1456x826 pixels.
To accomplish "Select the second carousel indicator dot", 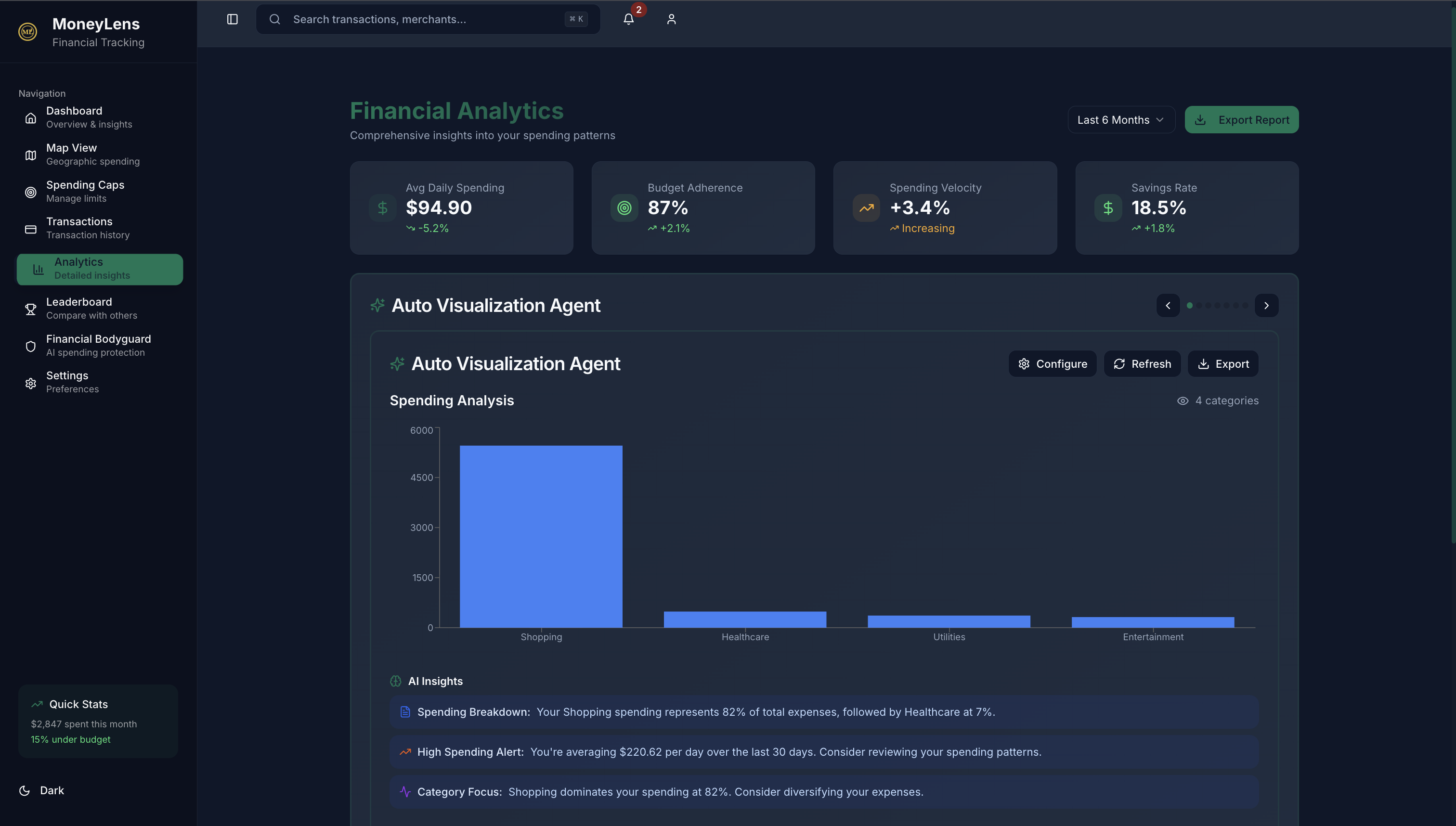I will pos(1199,306).
